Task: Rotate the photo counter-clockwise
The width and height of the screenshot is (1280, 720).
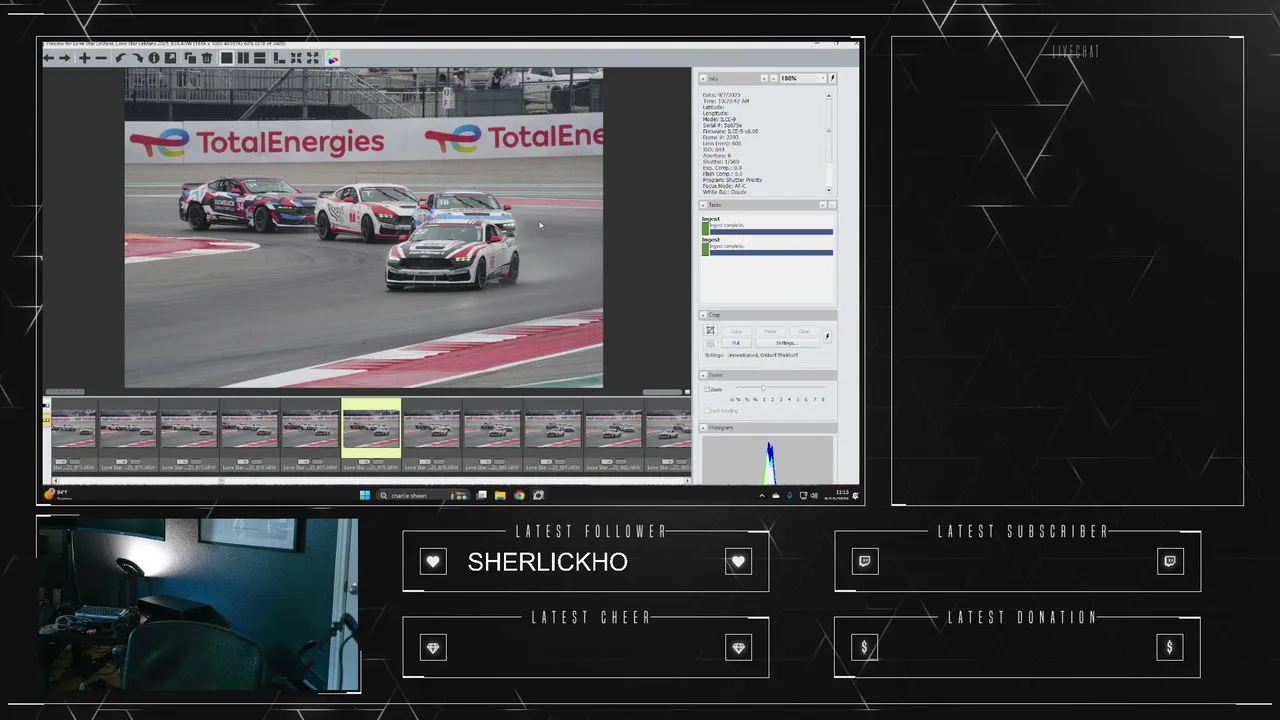Action: 120,58
